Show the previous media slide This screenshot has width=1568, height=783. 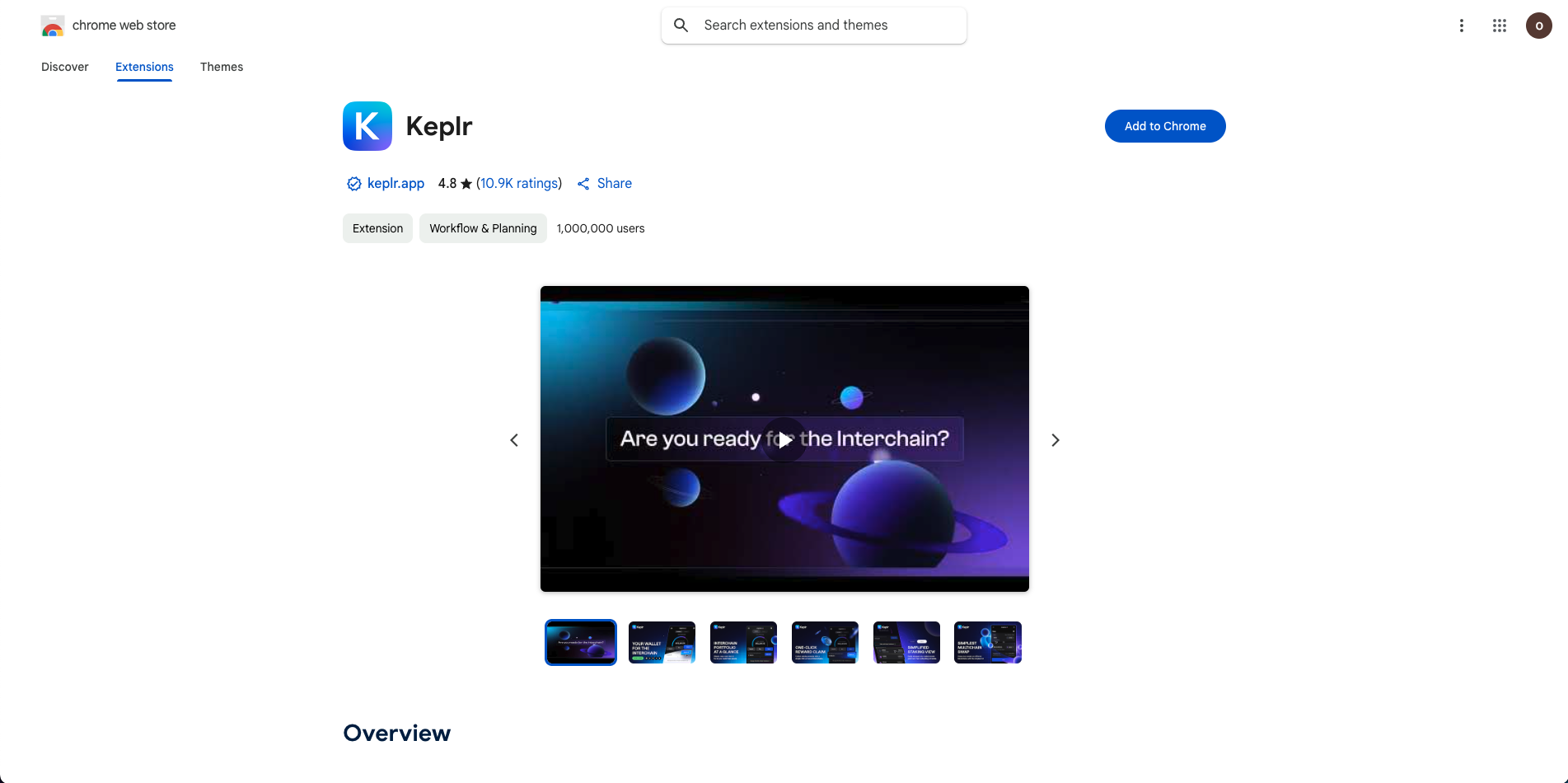point(514,440)
